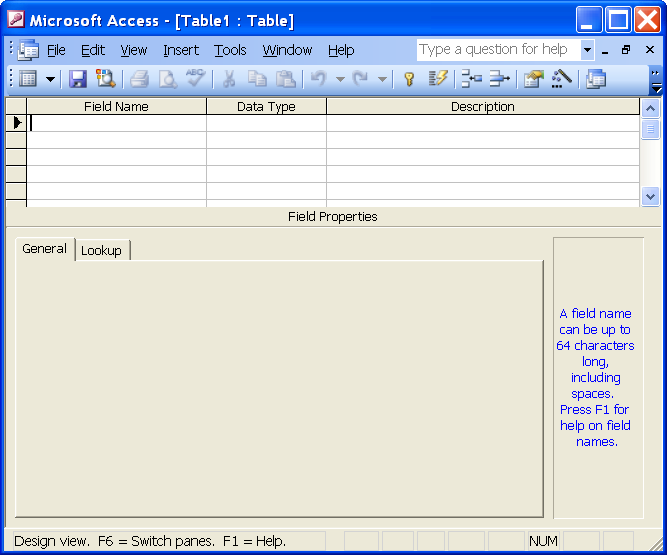Save the table with the floppy icon

click(x=78, y=79)
